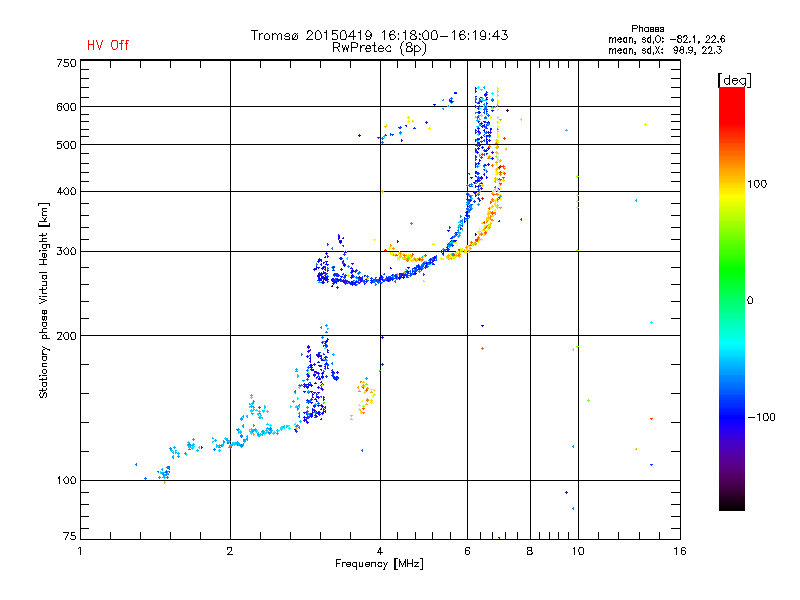800x600 pixels.
Task: Click the orange X-mode trace bottom near 4.5 MHz, 290 km
Action: click(x=408, y=256)
